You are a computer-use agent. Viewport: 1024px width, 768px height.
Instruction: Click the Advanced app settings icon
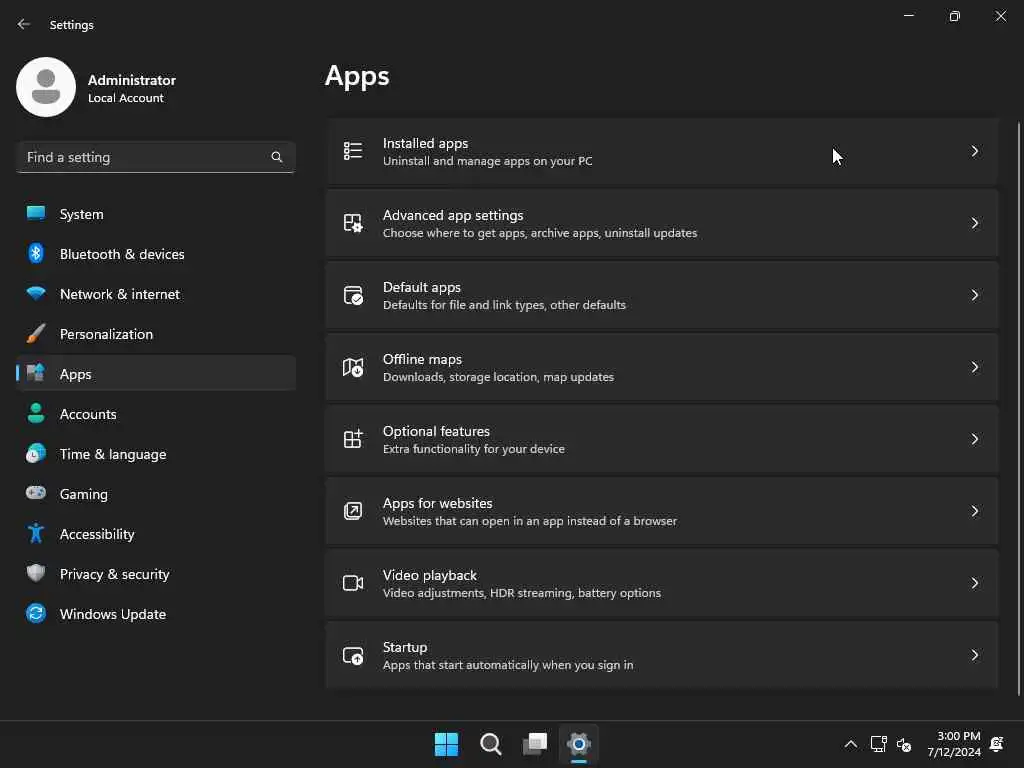click(353, 223)
